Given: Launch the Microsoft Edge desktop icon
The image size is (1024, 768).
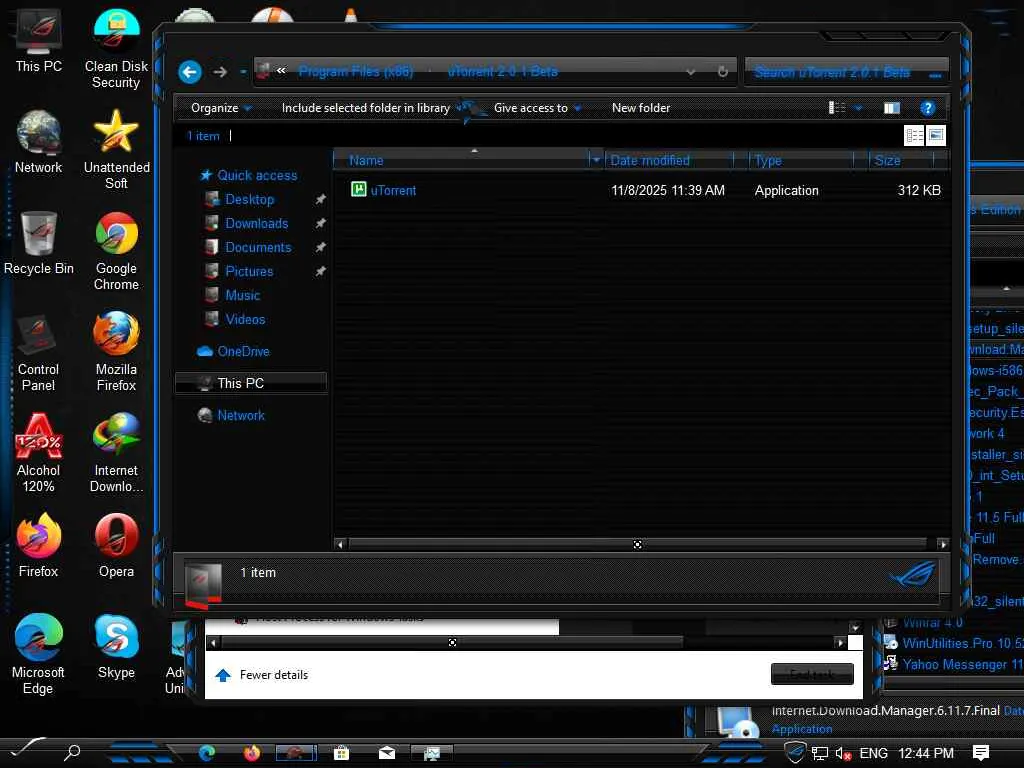Looking at the screenshot, I should (x=39, y=654).
